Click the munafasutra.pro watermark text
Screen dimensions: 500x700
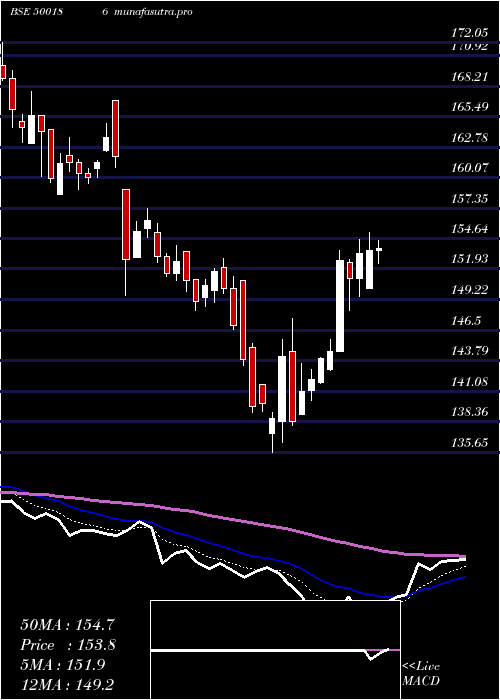point(153,12)
